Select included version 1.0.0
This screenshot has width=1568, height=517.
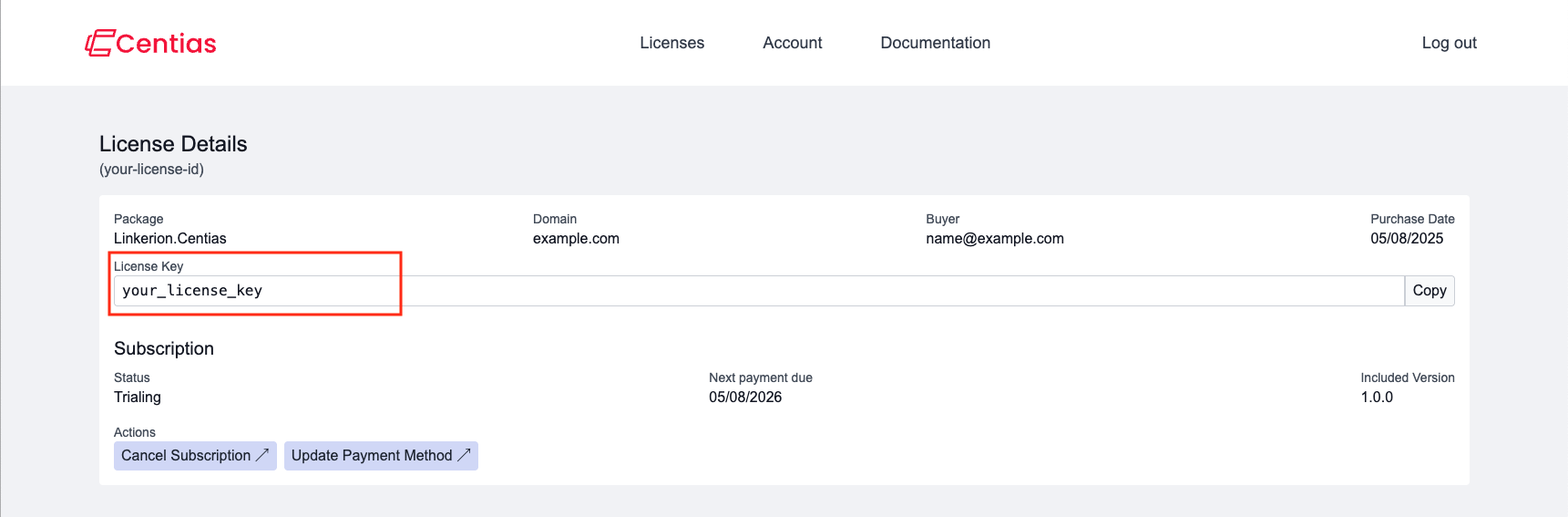[1377, 398]
